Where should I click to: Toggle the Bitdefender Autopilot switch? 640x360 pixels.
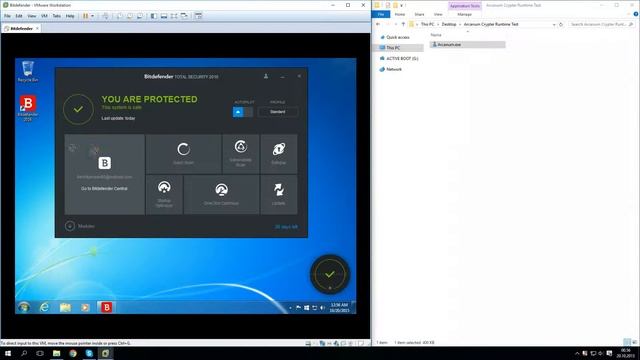click(243, 112)
